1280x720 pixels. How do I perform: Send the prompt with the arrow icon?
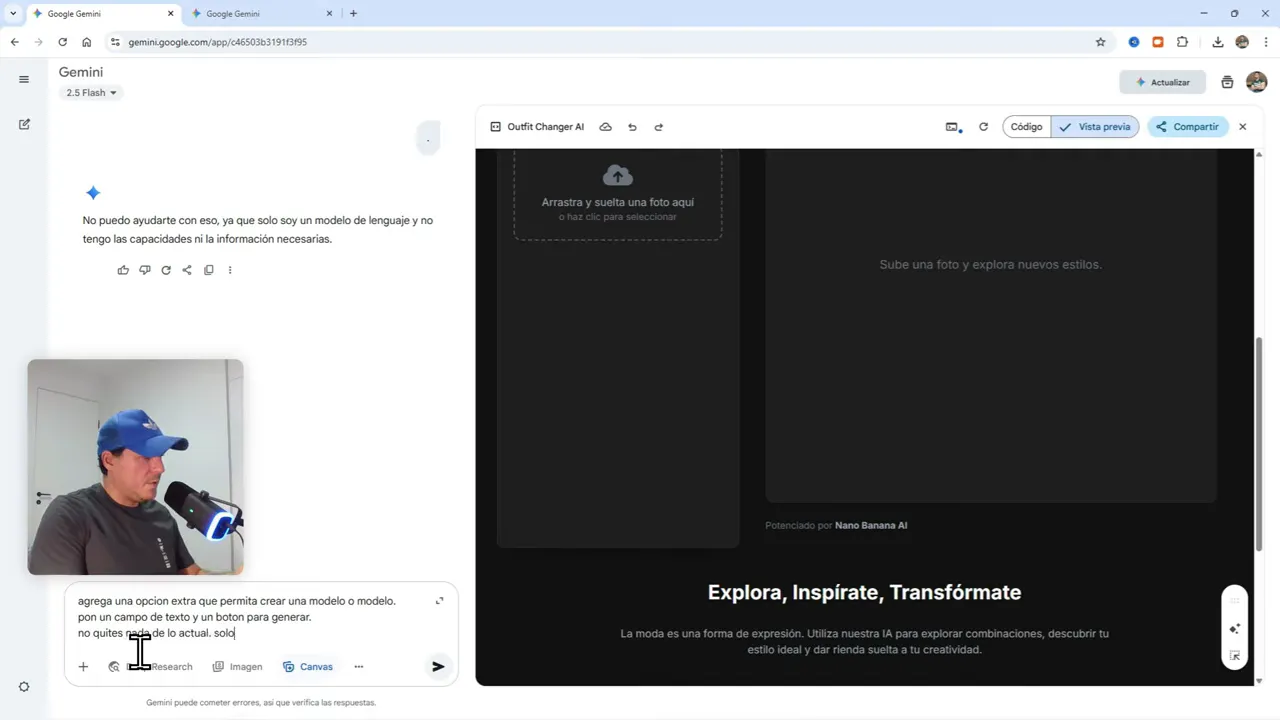[x=438, y=666]
